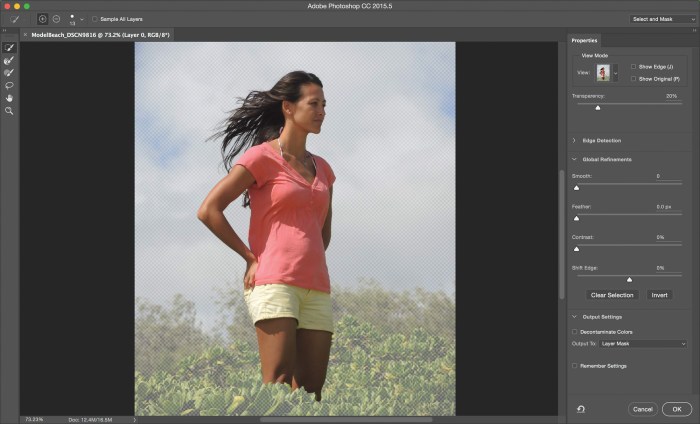700x424 pixels.
Task: Open the status bar info arrow
Action: pyautogui.click(x=134, y=420)
